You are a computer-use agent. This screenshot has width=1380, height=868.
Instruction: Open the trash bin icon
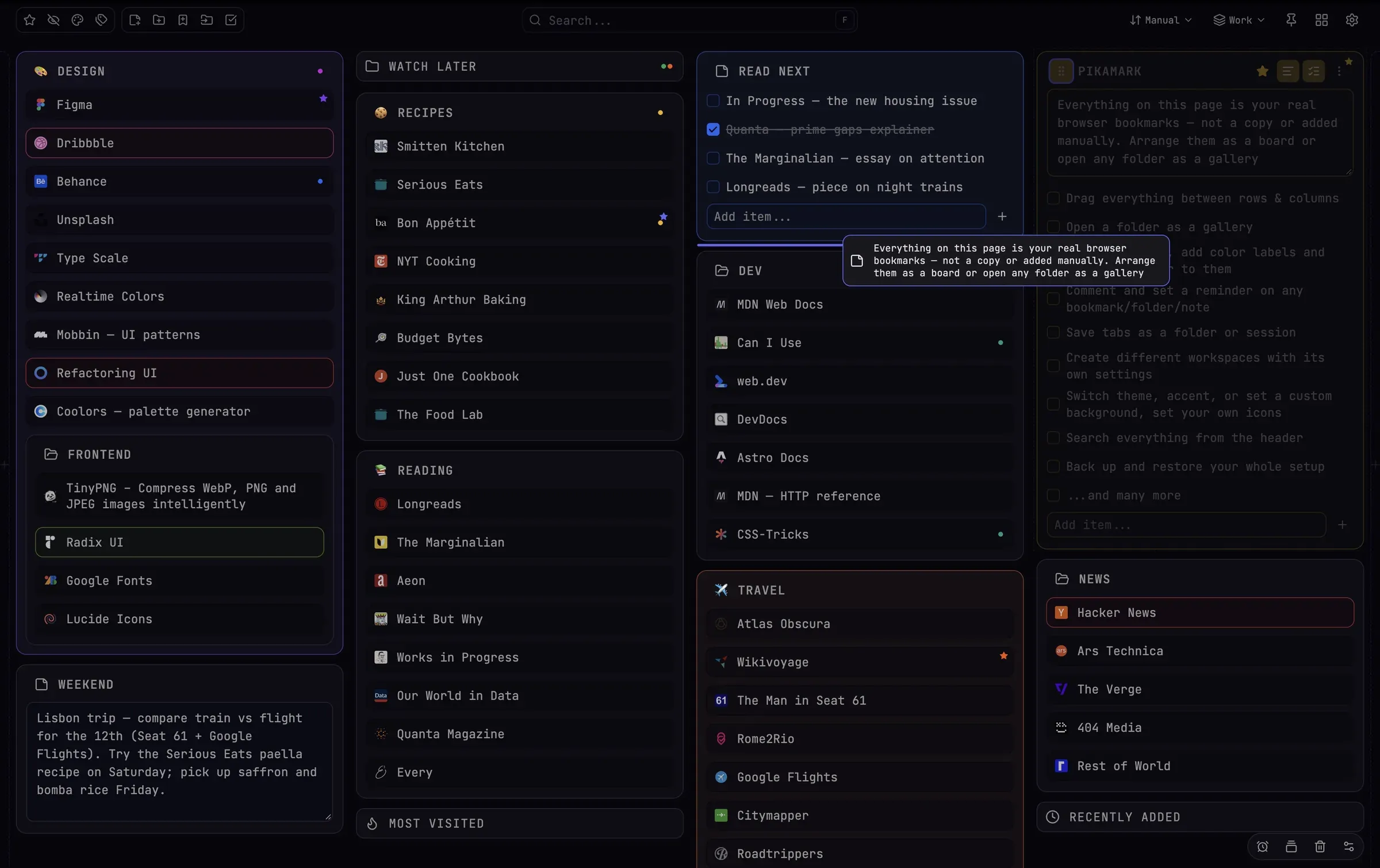point(1320,846)
